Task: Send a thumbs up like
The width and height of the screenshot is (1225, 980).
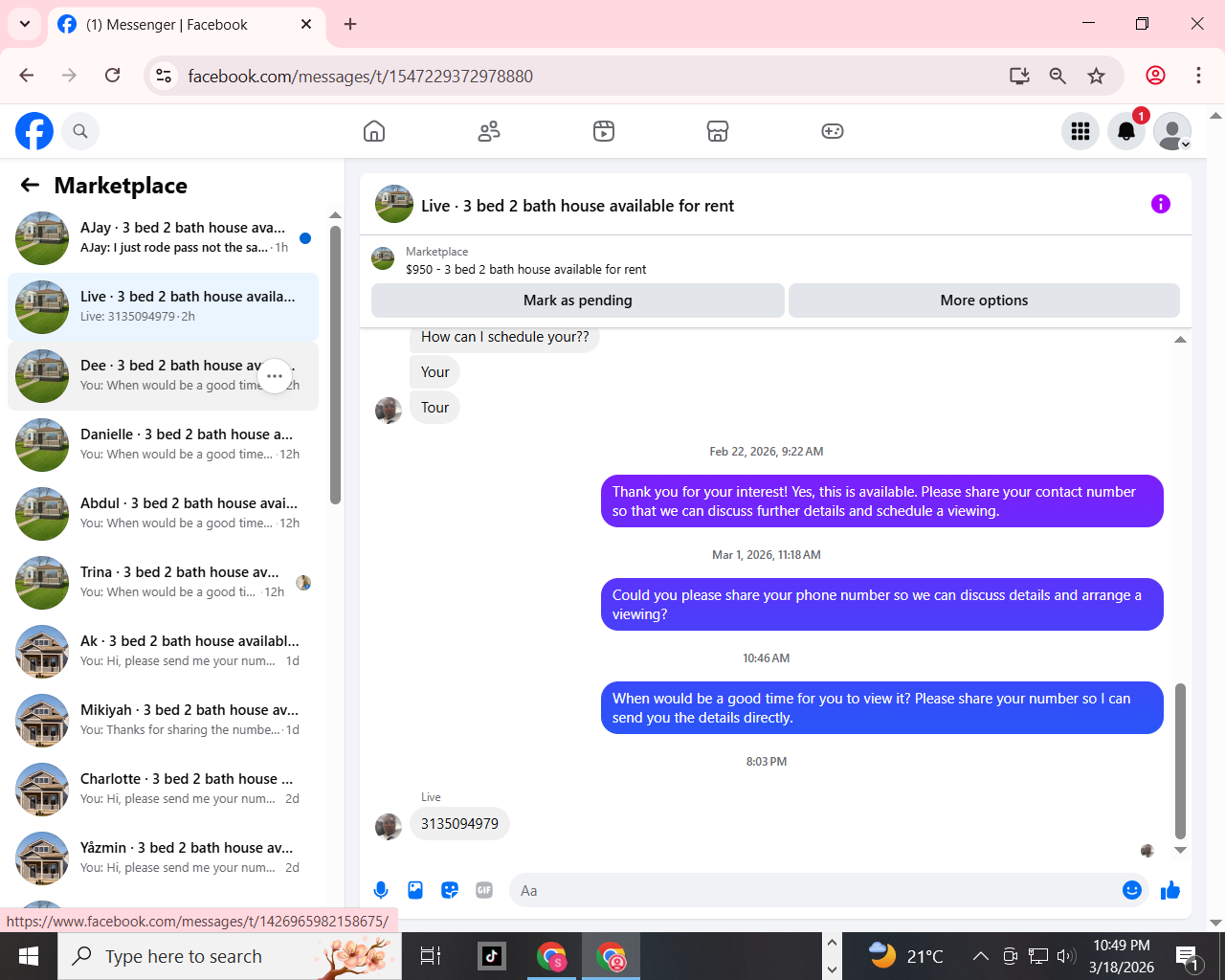Action: click(x=1170, y=890)
